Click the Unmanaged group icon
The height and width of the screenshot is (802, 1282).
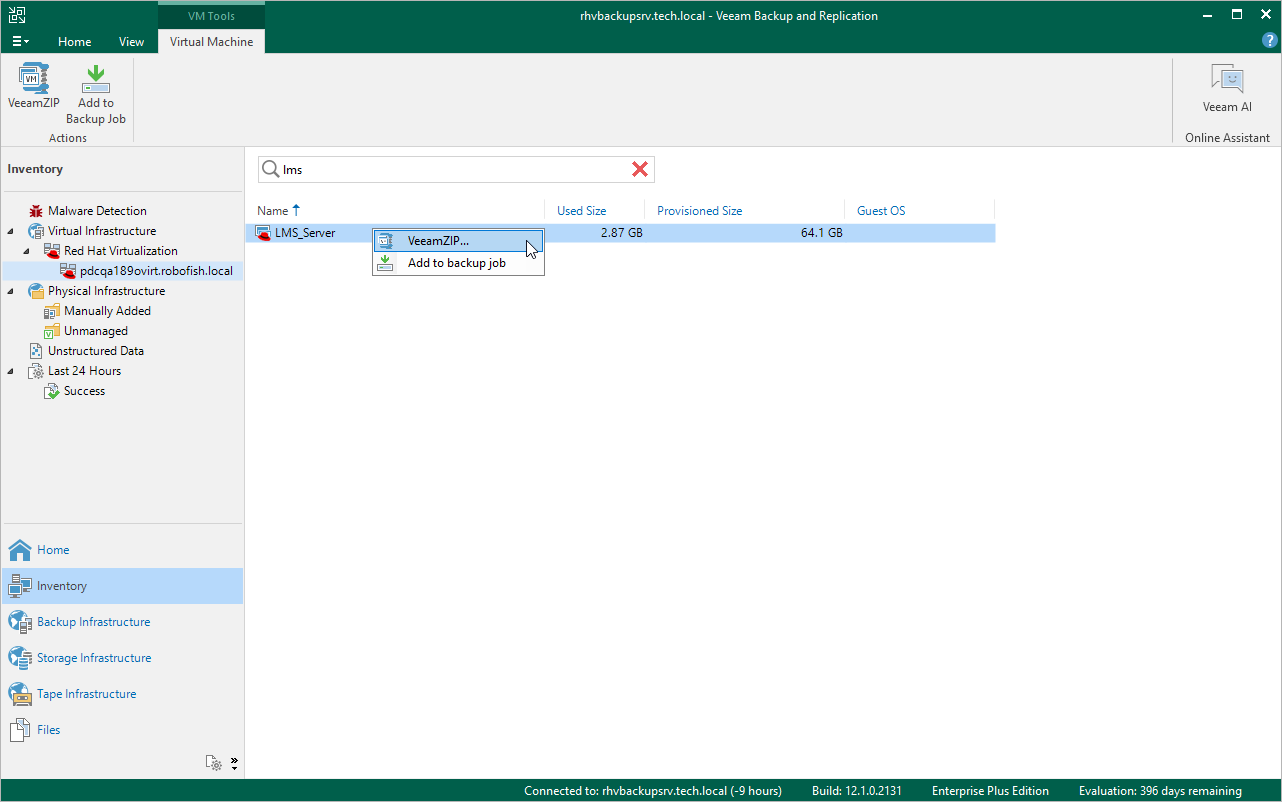point(52,331)
